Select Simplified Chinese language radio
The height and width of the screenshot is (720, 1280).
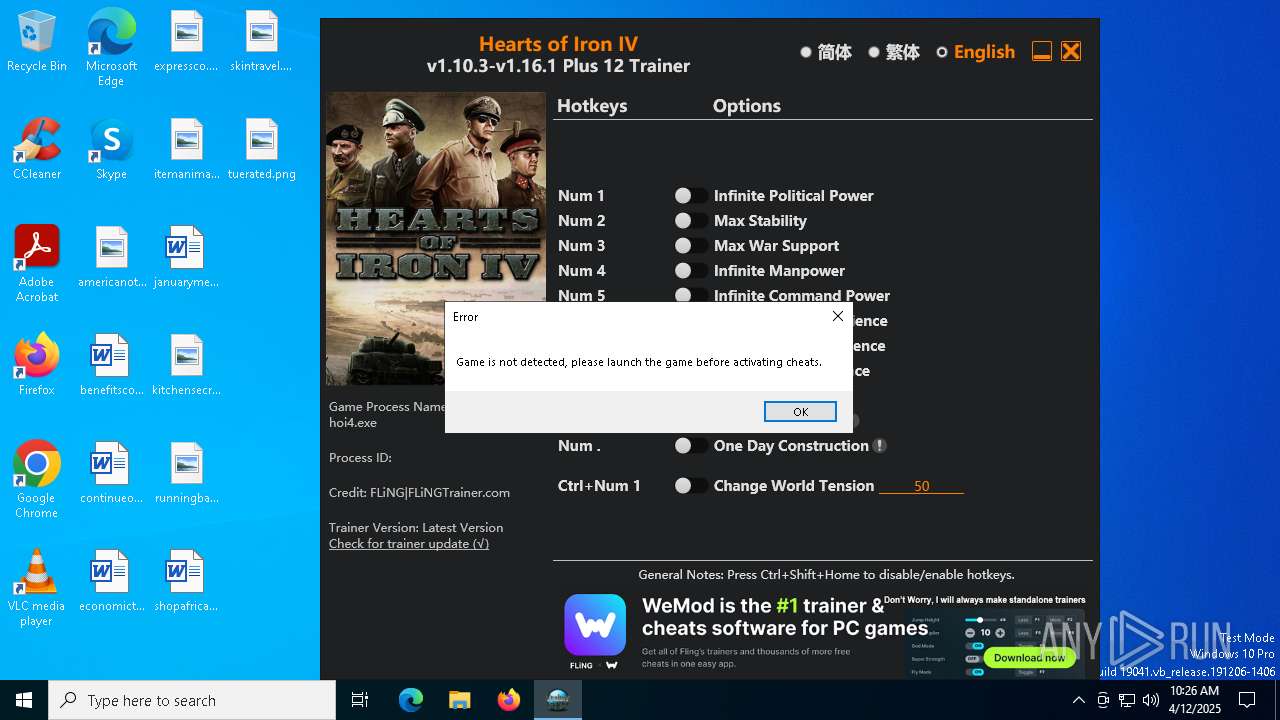(806, 52)
